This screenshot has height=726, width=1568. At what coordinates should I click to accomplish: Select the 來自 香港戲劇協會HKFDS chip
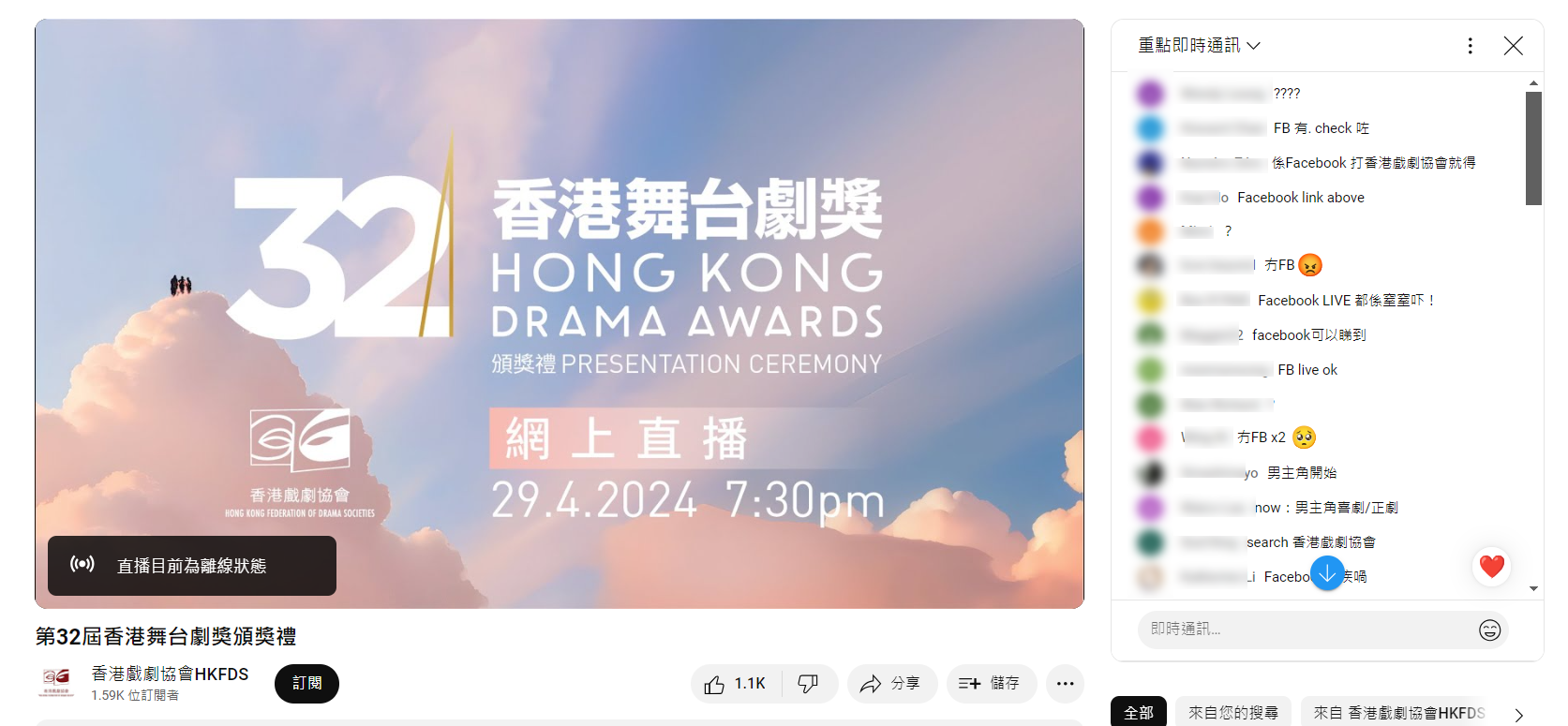point(1399,712)
